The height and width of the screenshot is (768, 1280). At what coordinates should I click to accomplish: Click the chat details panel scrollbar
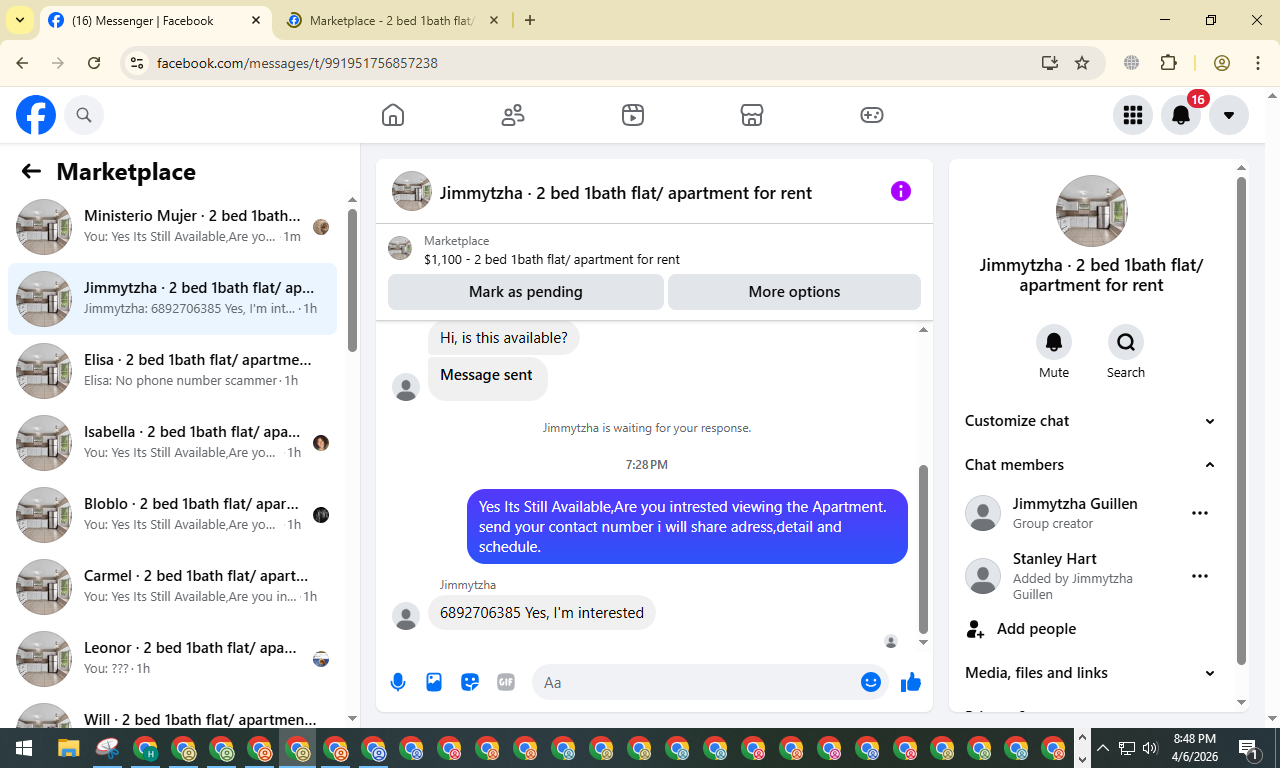point(1242,420)
